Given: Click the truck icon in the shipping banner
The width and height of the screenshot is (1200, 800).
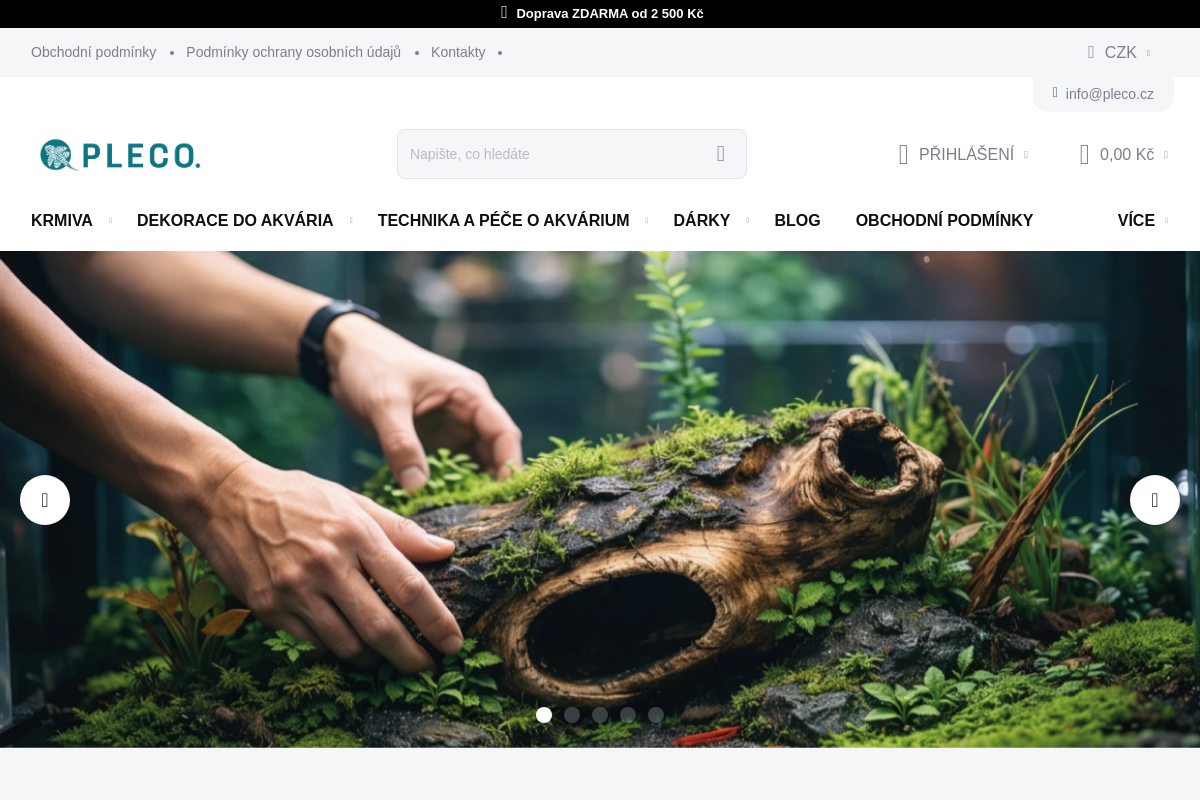Looking at the screenshot, I should click(504, 13).
